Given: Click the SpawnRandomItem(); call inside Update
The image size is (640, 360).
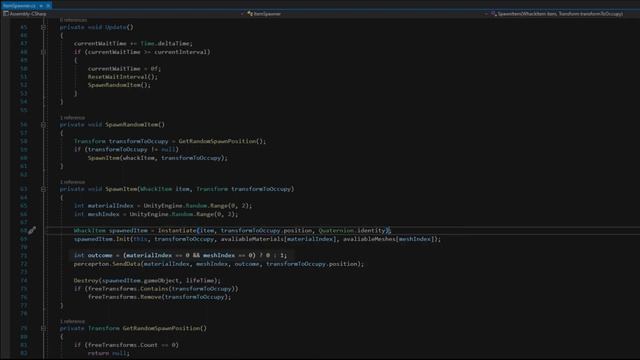Looking at the screenshot, I should click(x=119, y=85).
